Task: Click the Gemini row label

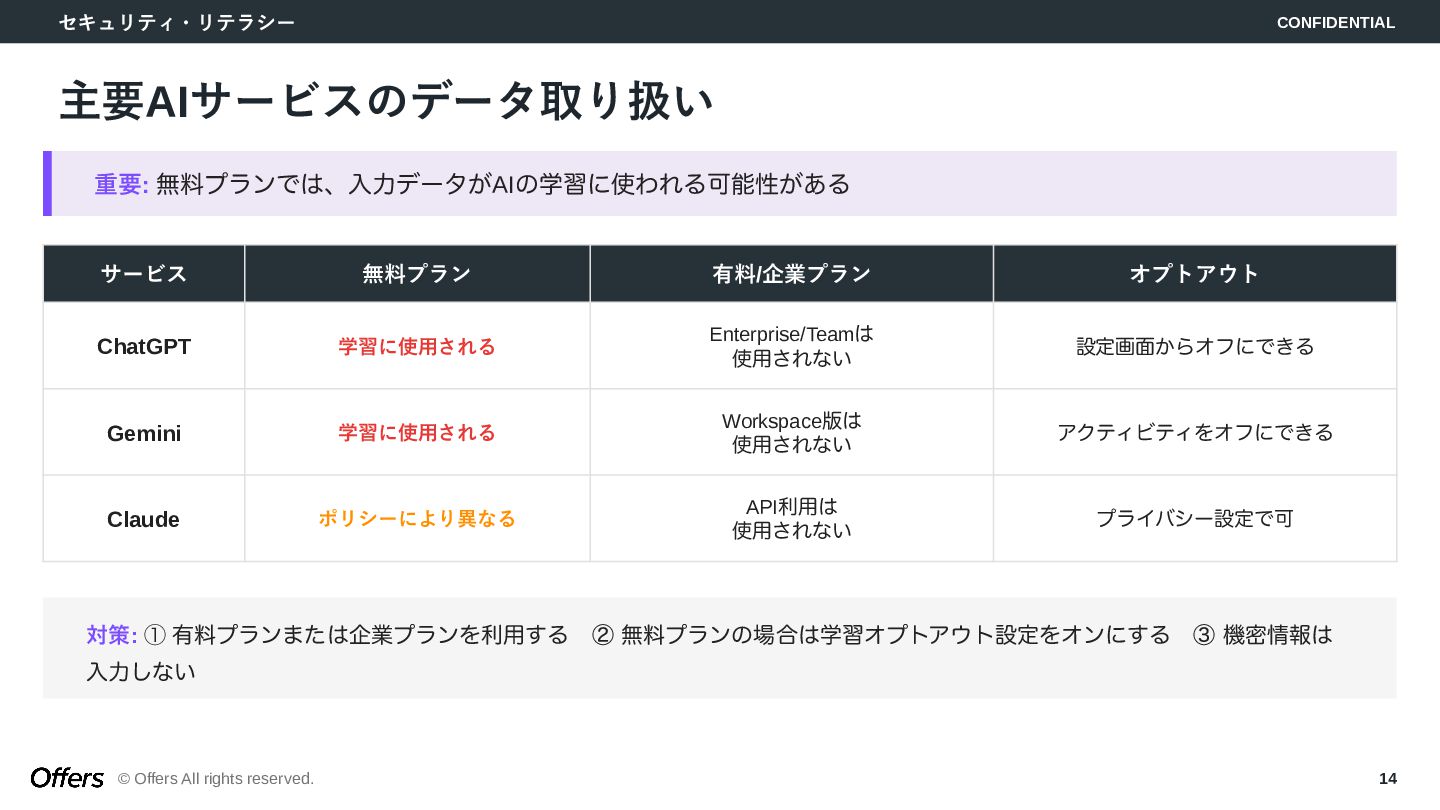Action: pyautogui.click(x=144, y=433)
